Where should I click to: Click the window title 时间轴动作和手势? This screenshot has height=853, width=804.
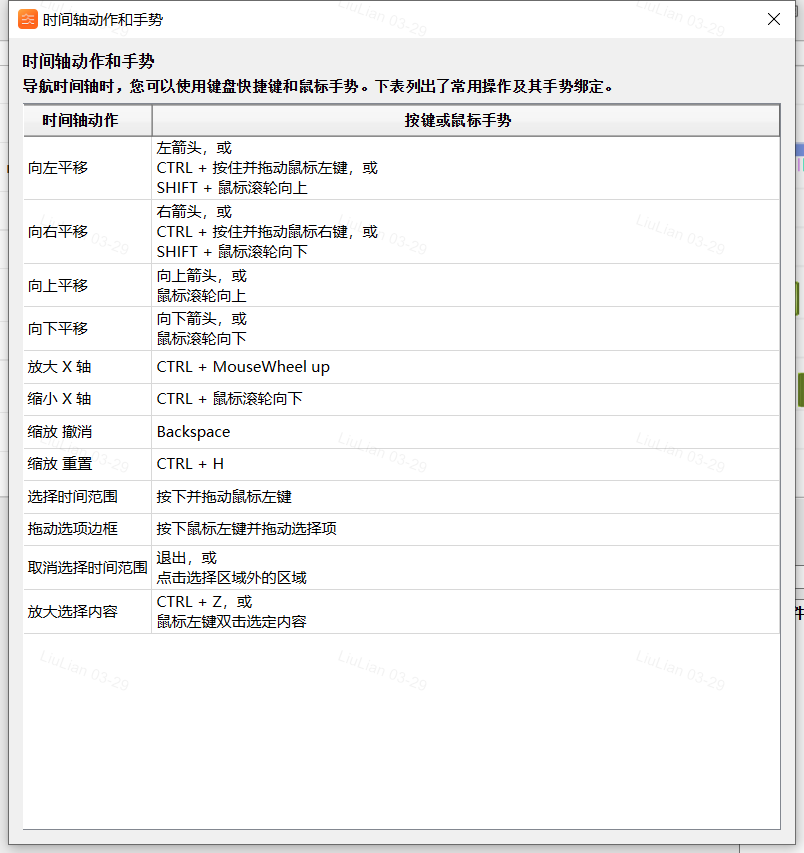103,20
